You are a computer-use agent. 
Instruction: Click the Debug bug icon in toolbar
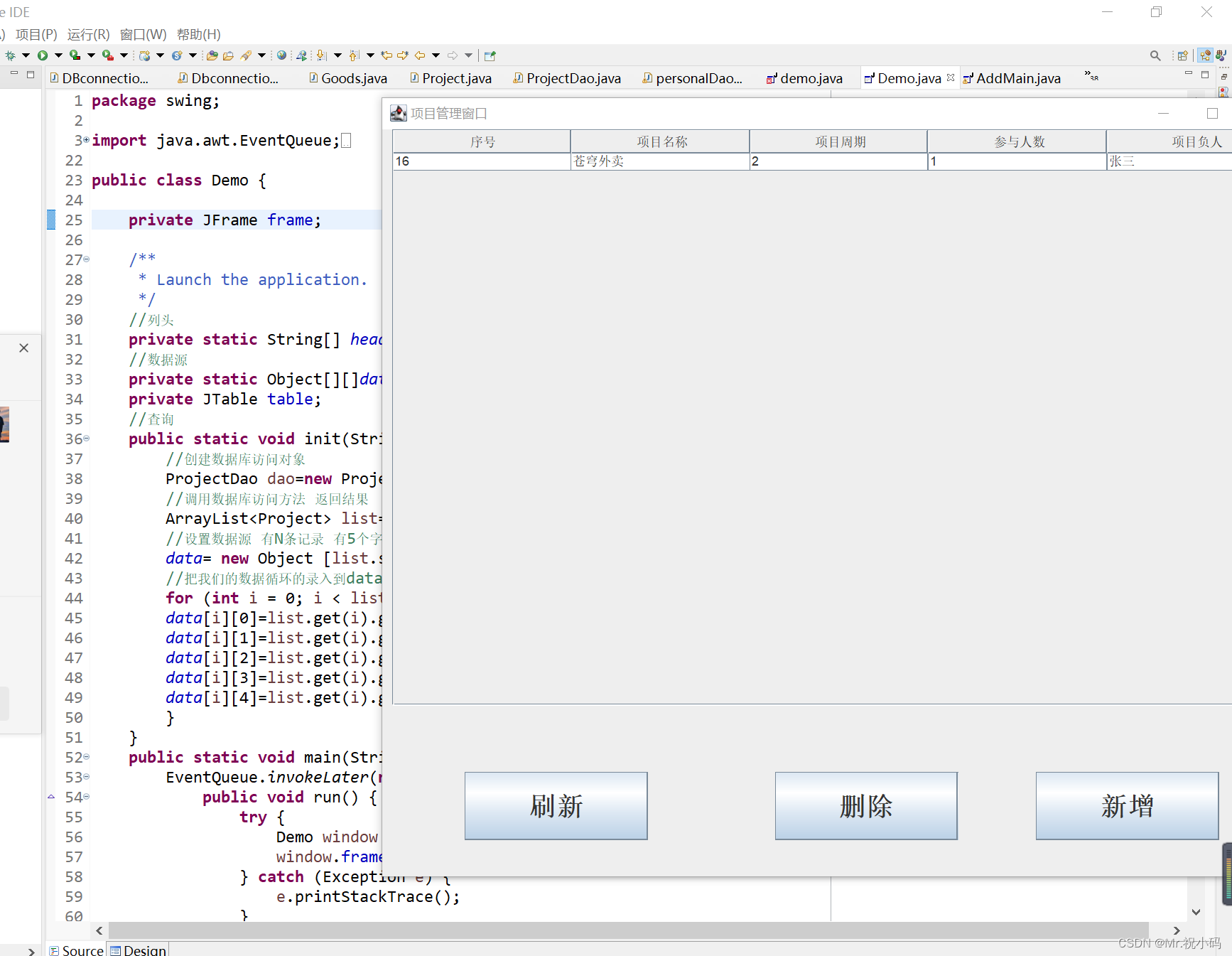pos(10,55)
